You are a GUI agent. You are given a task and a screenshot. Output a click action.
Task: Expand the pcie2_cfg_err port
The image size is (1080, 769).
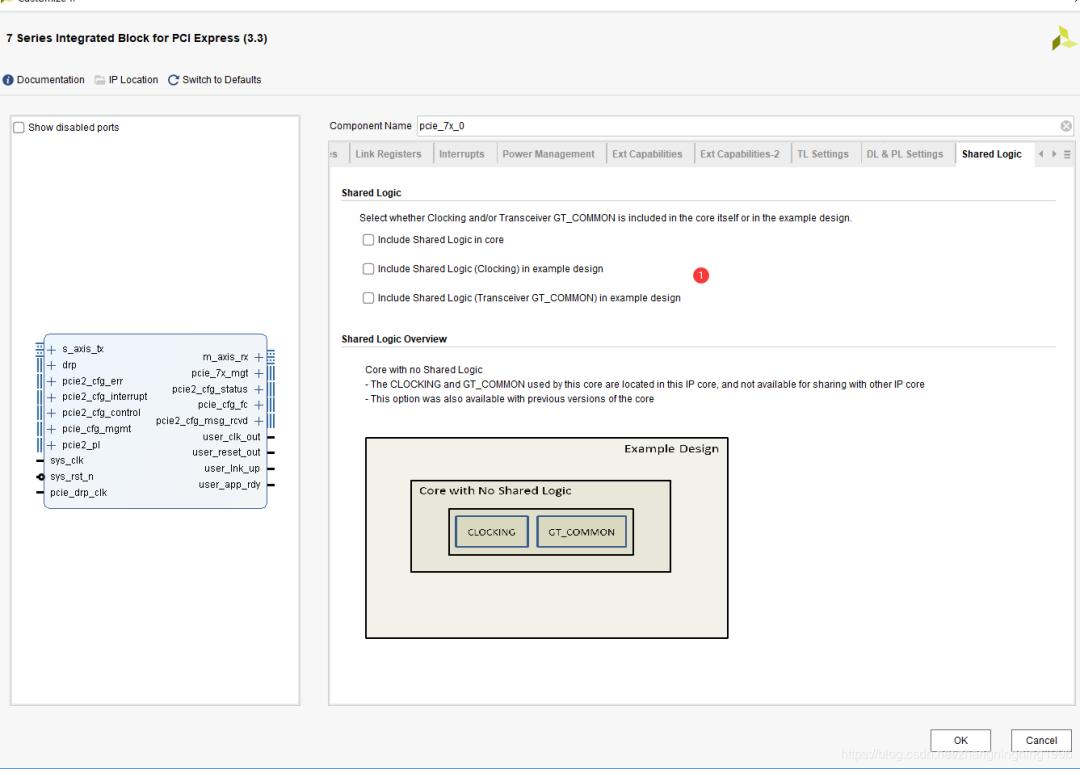click(52, 381)
